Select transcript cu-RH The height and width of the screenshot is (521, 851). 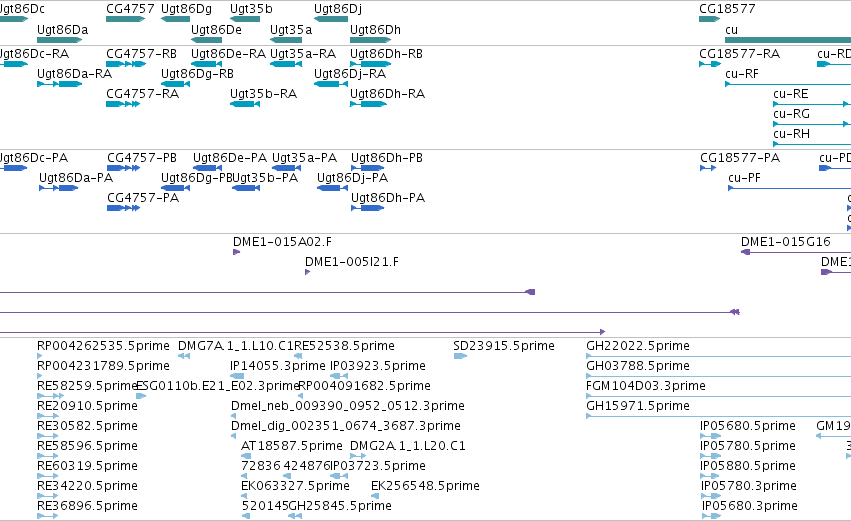pos(791,134)
